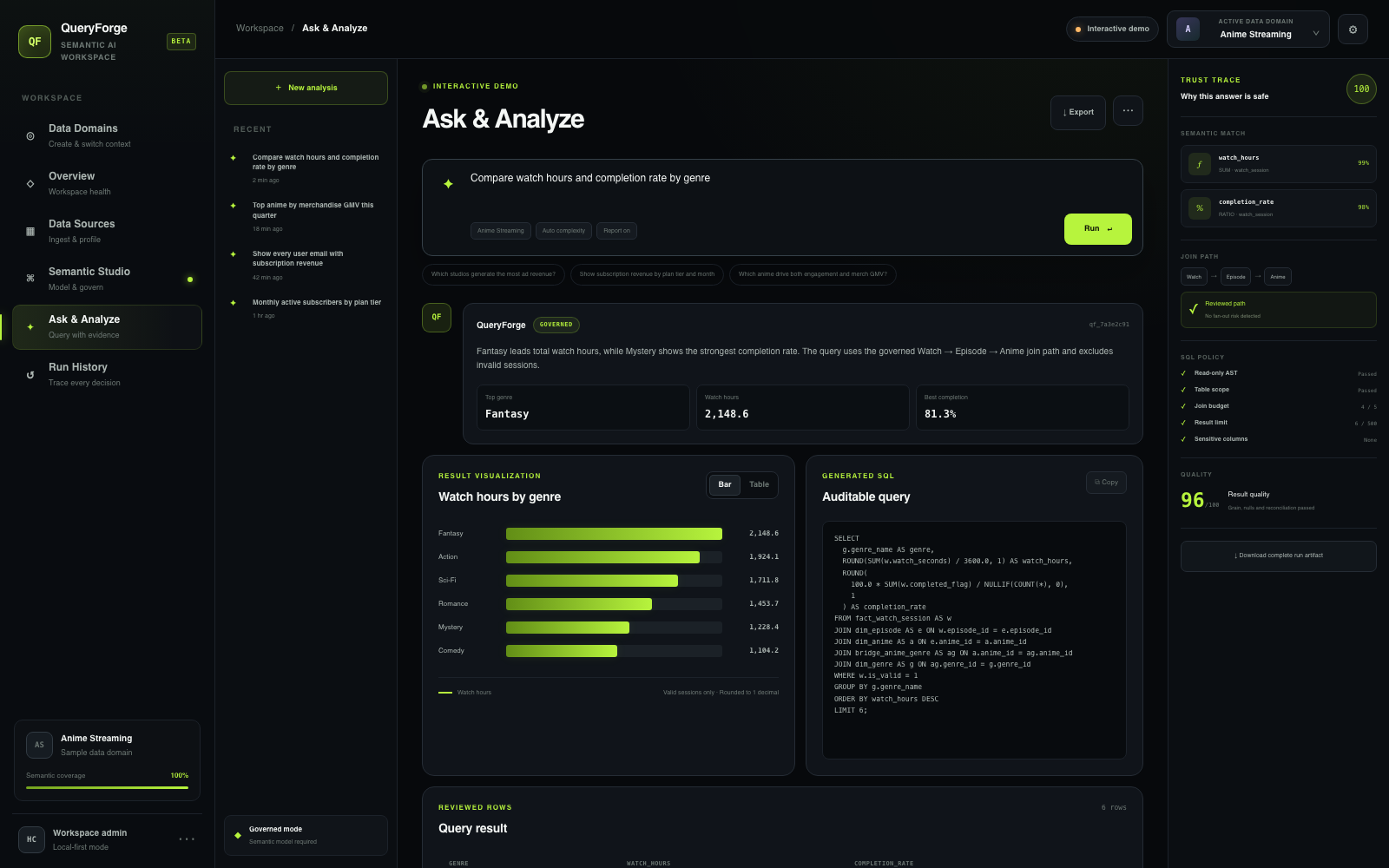The width and height of the screenshot is (1389, 868).
Task: Expand the Active Data Domain dropdown
Action: point(1248,29)
